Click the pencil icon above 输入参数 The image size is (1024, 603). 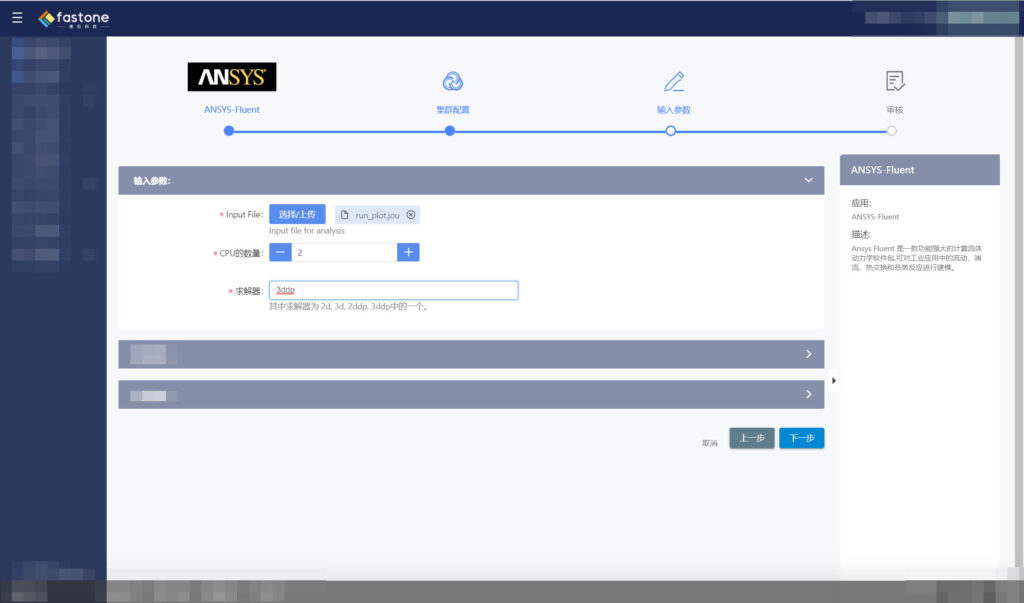pyautogui.click(x=671, y=80)
